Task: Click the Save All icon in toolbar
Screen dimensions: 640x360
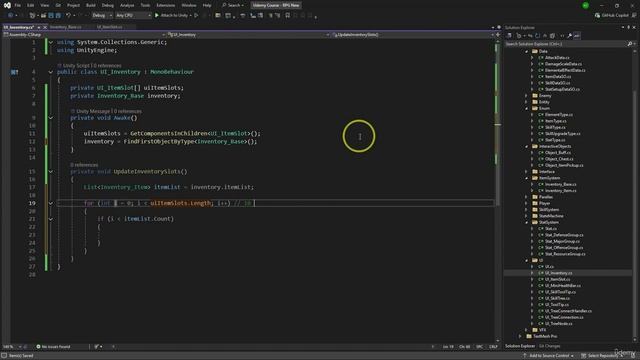Action: point(58,16)
